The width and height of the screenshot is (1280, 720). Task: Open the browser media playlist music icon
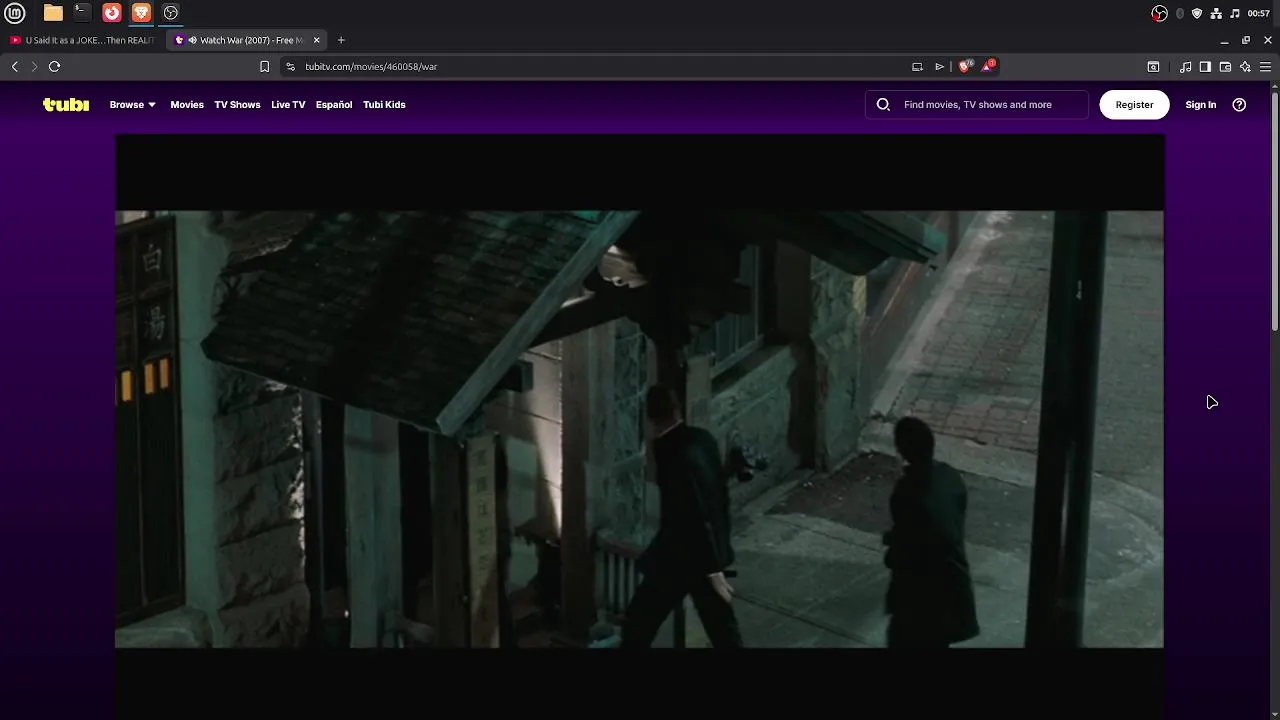click(1185, 67)
